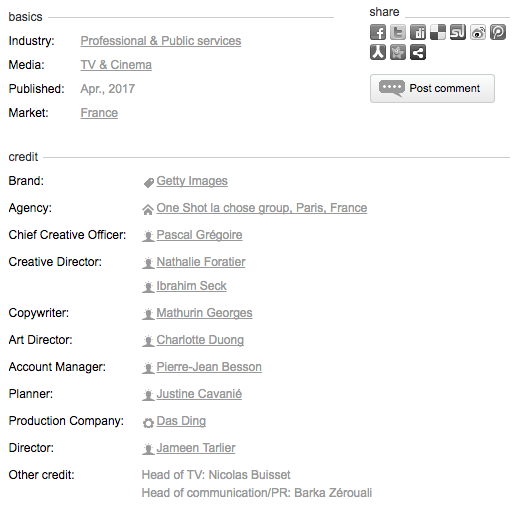This screenshot has height=520, width=517.
Task: Share to Weibo icon
Action: (x=478, y=32)
